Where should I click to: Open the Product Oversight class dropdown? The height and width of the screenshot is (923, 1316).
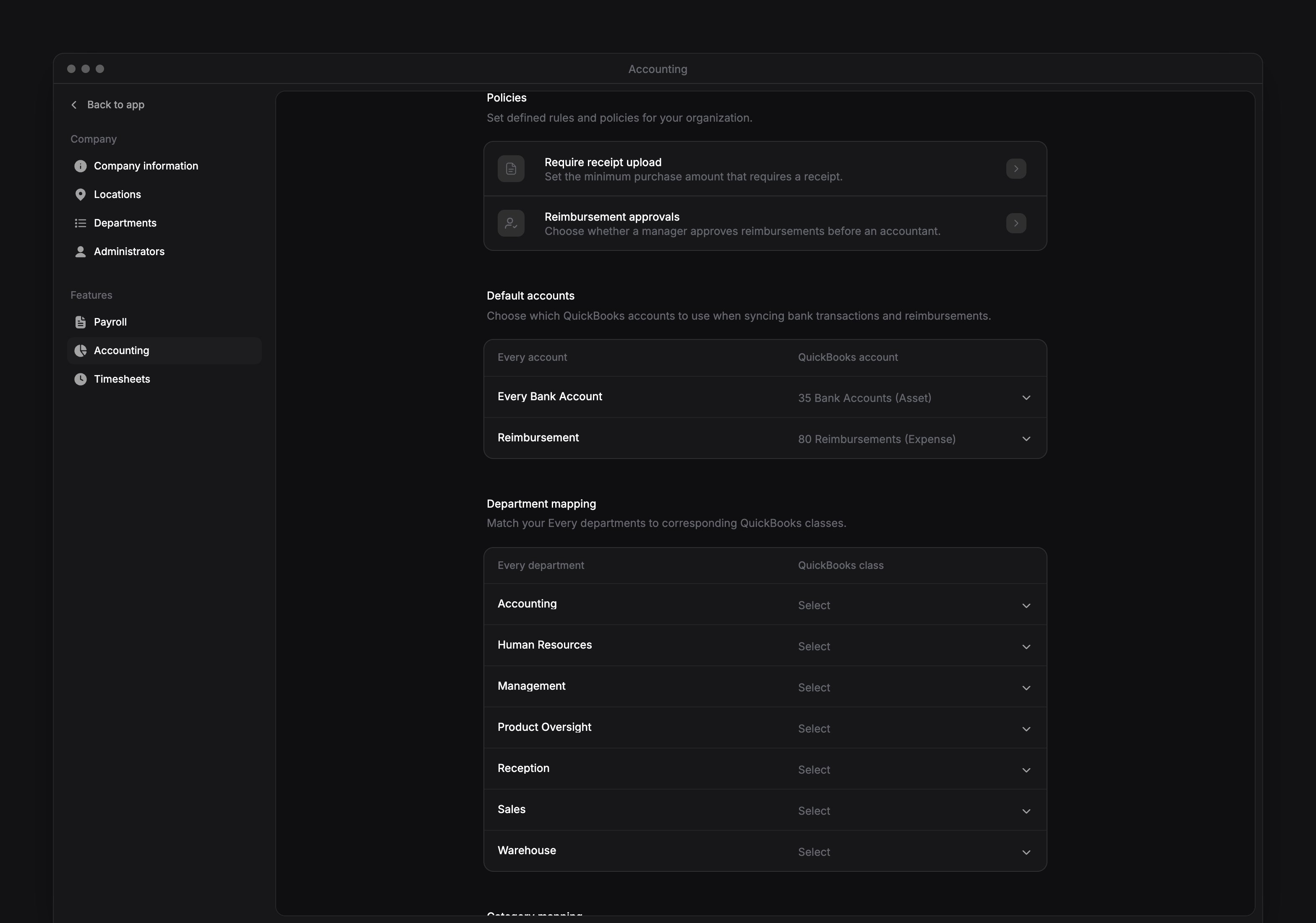coord(915,729)
